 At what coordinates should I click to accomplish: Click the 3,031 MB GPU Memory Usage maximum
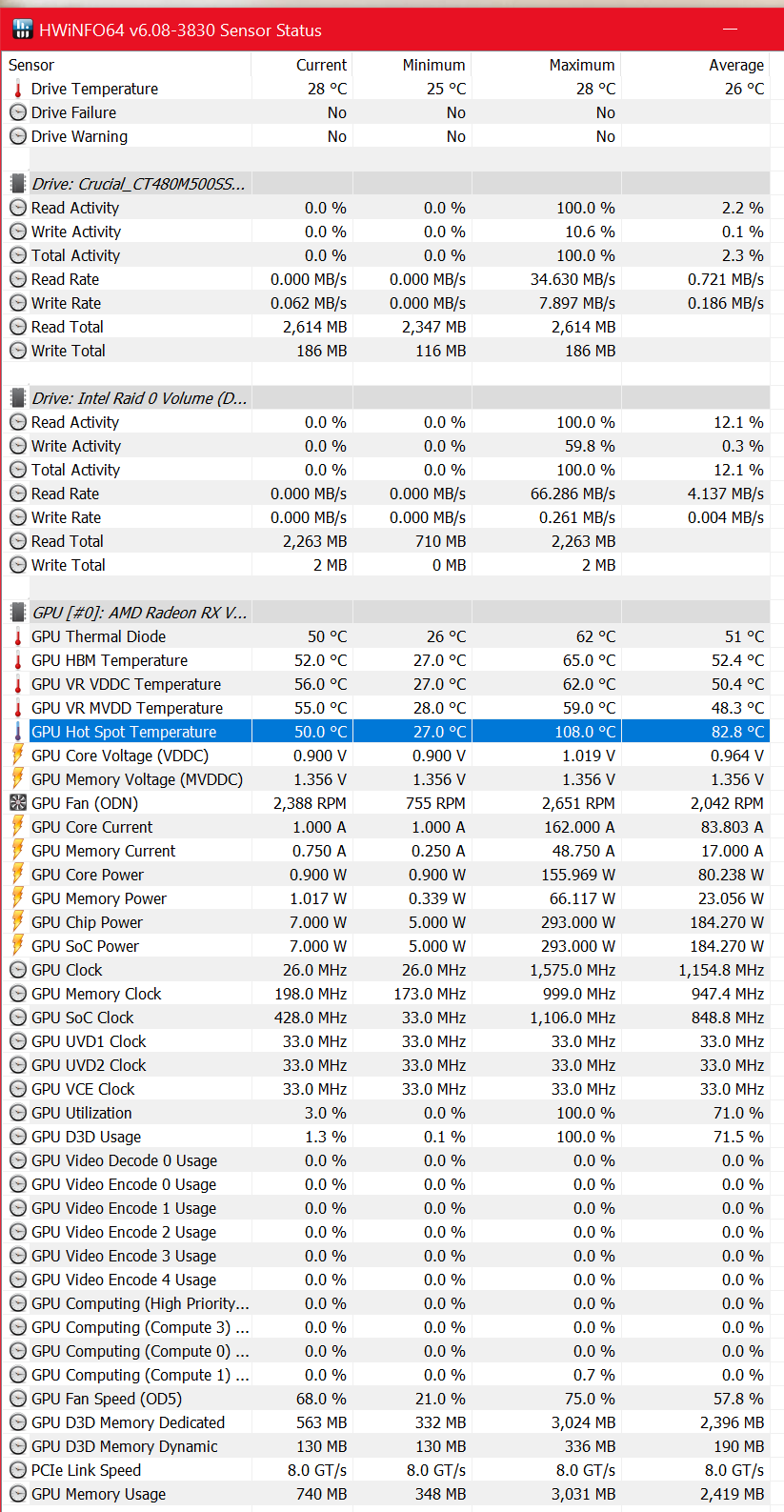pos(583,1494)
